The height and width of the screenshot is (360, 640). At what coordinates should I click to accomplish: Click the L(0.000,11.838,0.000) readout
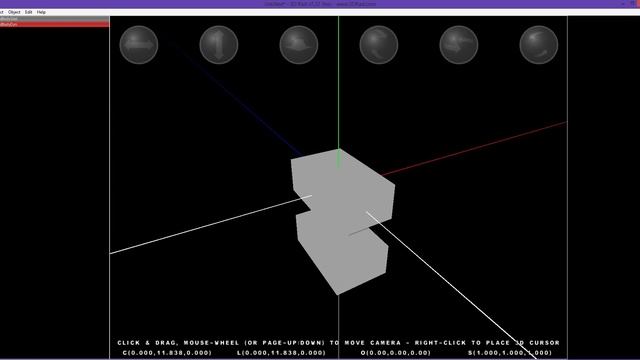(282, 353)
